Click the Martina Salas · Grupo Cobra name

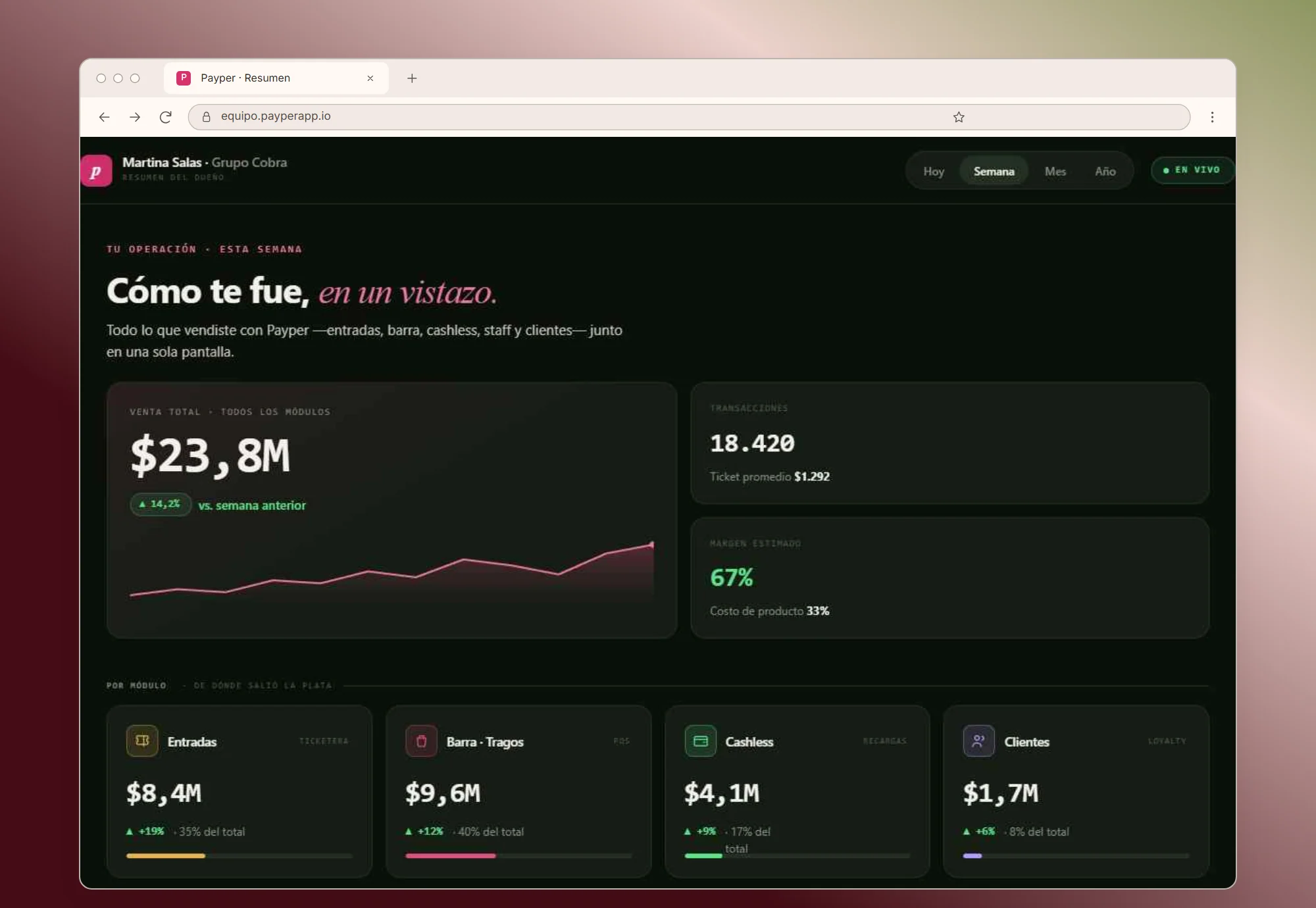pyautogui.click(x=205, y=163)
